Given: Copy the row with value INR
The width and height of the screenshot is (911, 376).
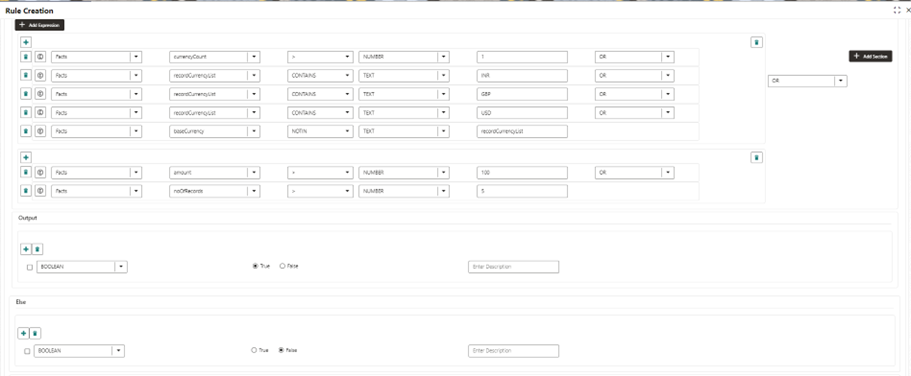Looking at the screenshot, I should [40, 76].
